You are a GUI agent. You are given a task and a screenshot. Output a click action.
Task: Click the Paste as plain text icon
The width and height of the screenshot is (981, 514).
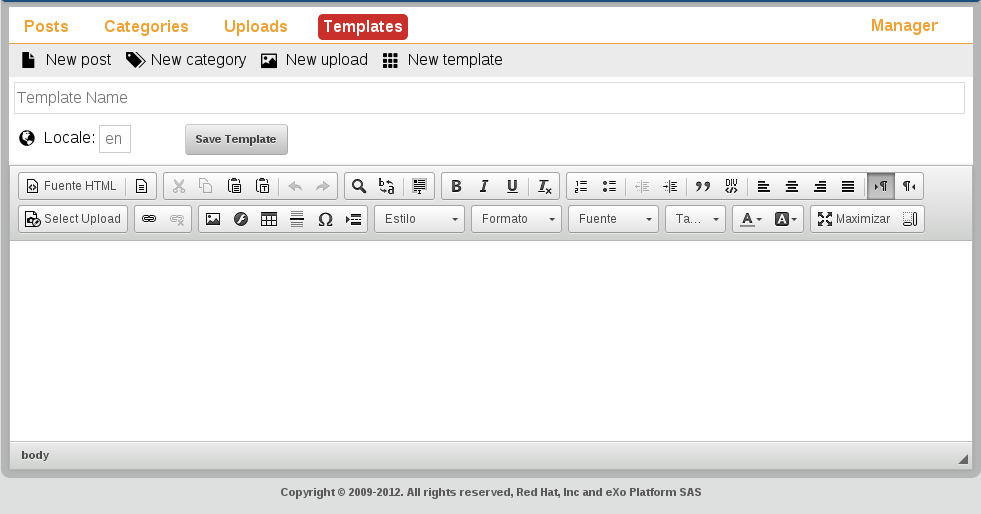[x=262, y=186]
